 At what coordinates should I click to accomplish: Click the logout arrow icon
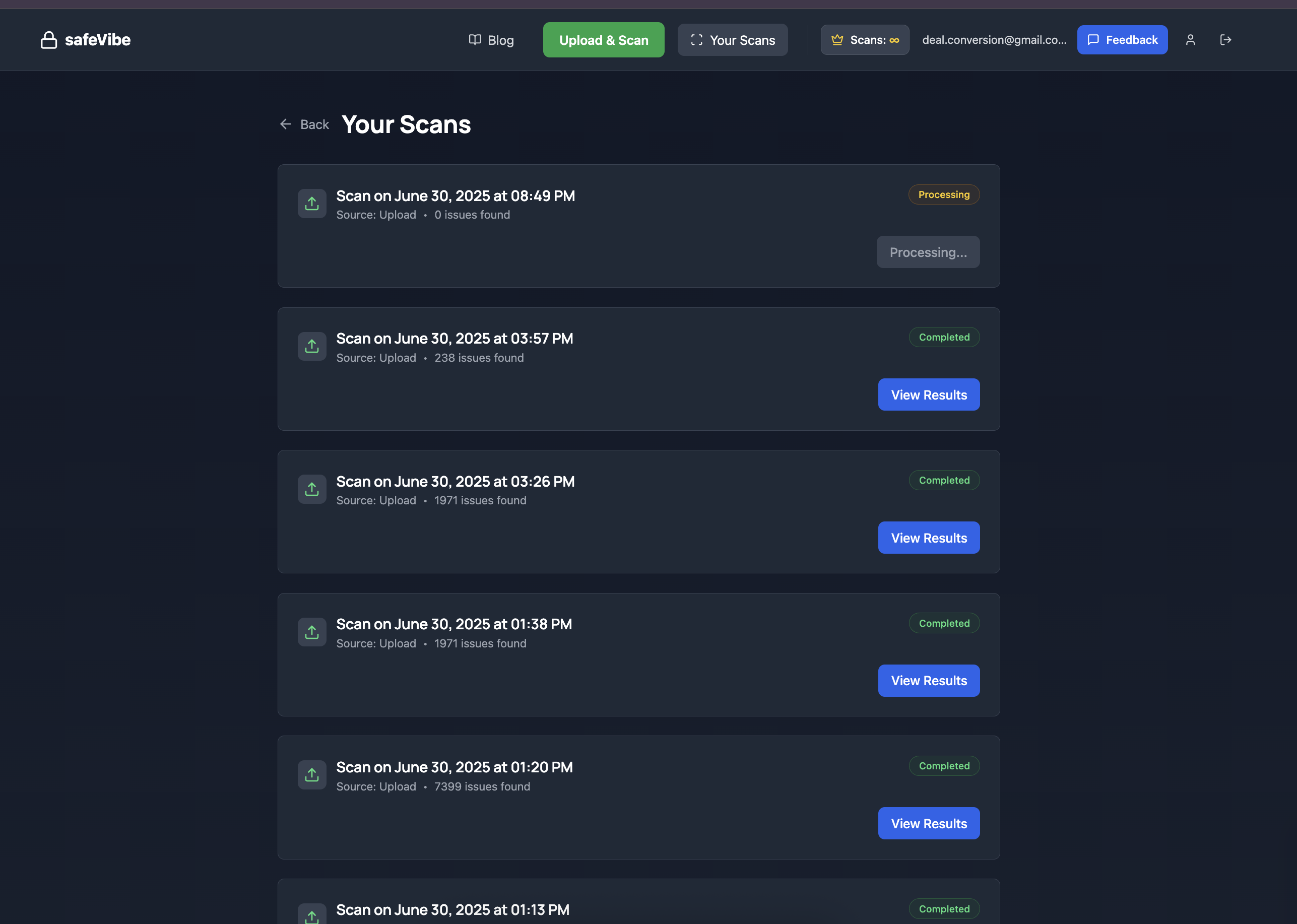point(1225,40)
